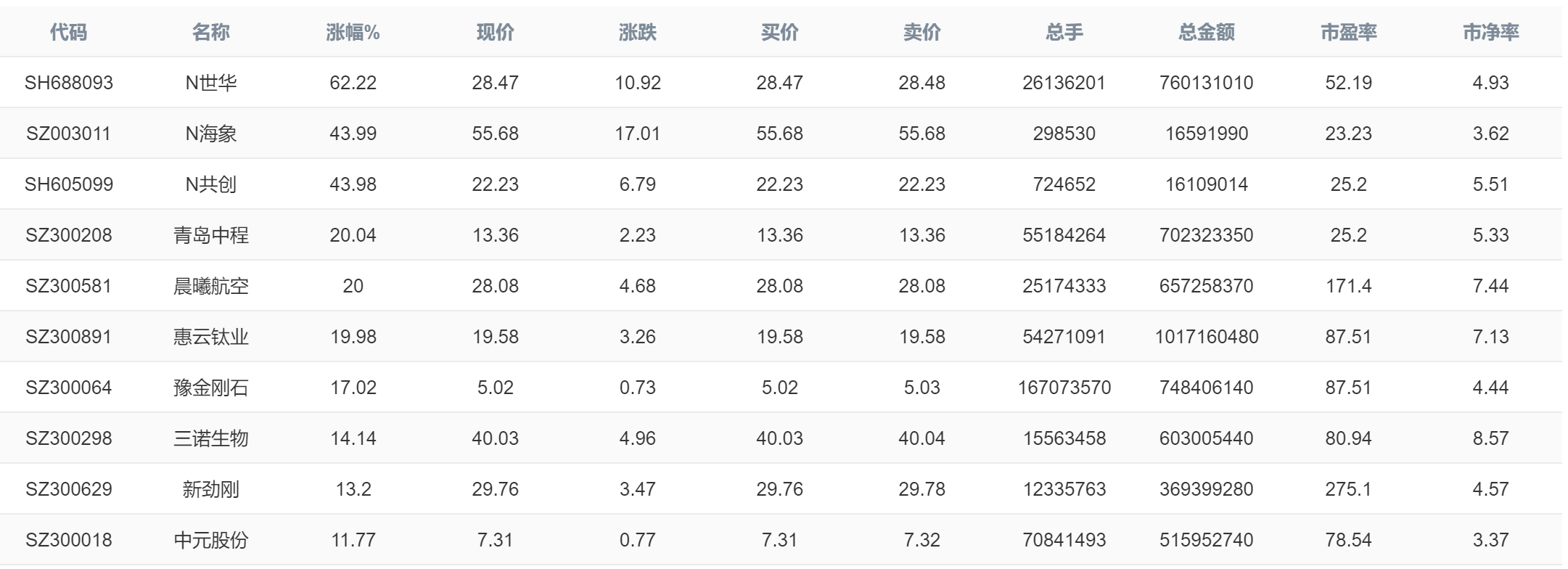Click the 总手 column header

coord(1064,32)
